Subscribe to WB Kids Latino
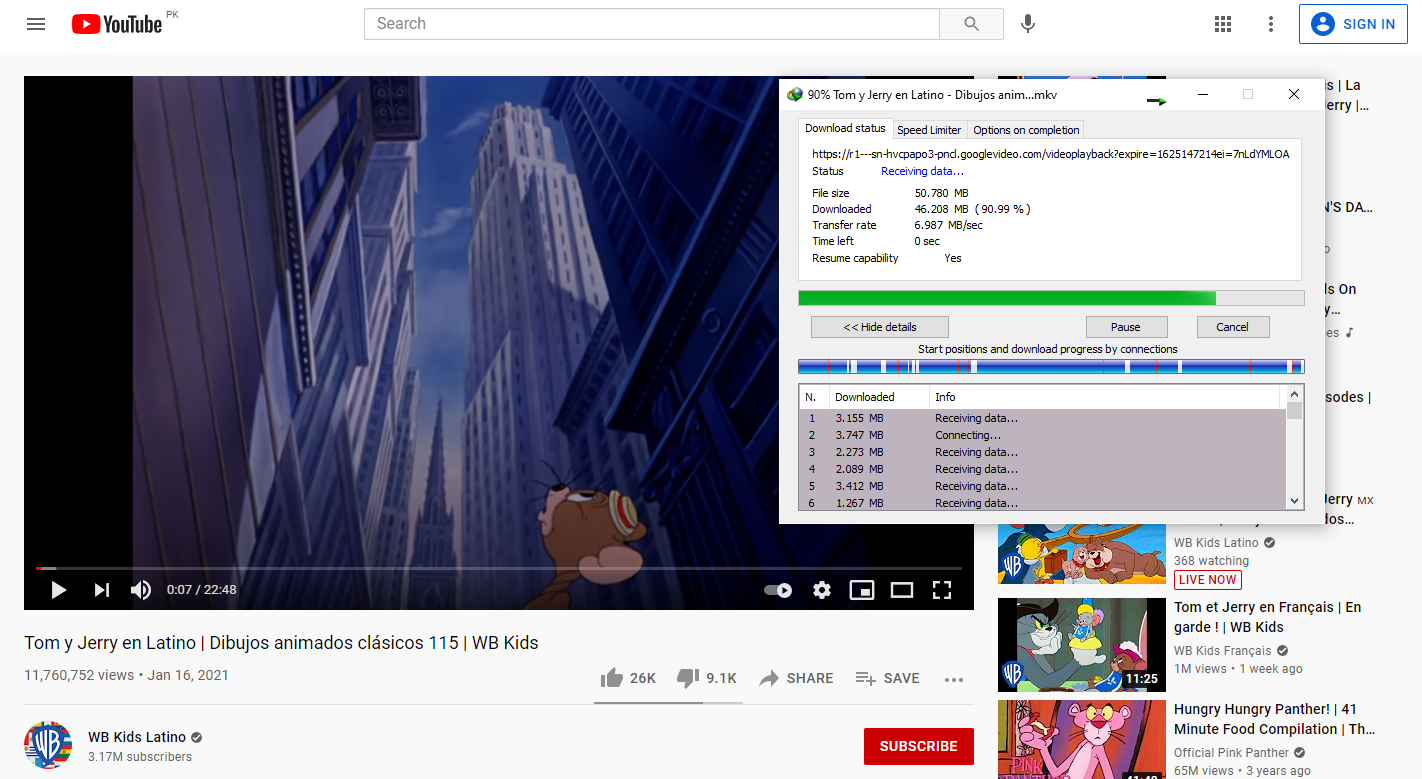Screen dimensions: 1422x779 click(x=918, y=746)
